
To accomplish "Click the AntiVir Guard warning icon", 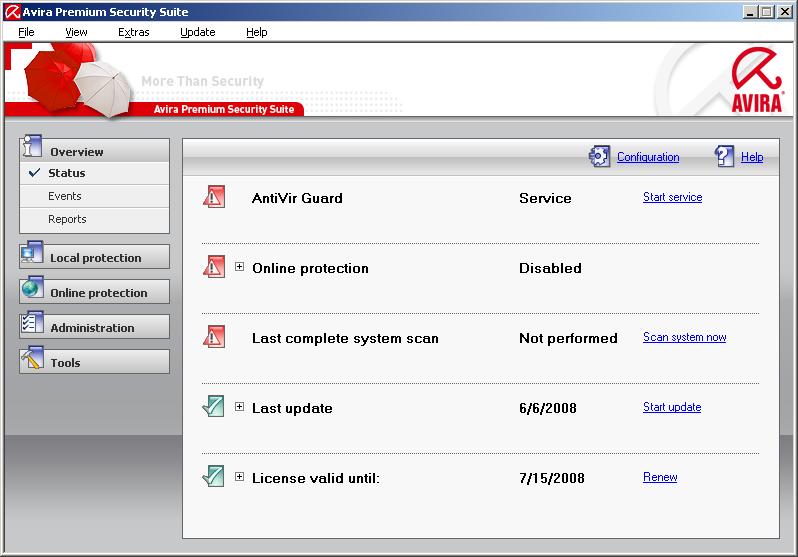I will (214, 196).
